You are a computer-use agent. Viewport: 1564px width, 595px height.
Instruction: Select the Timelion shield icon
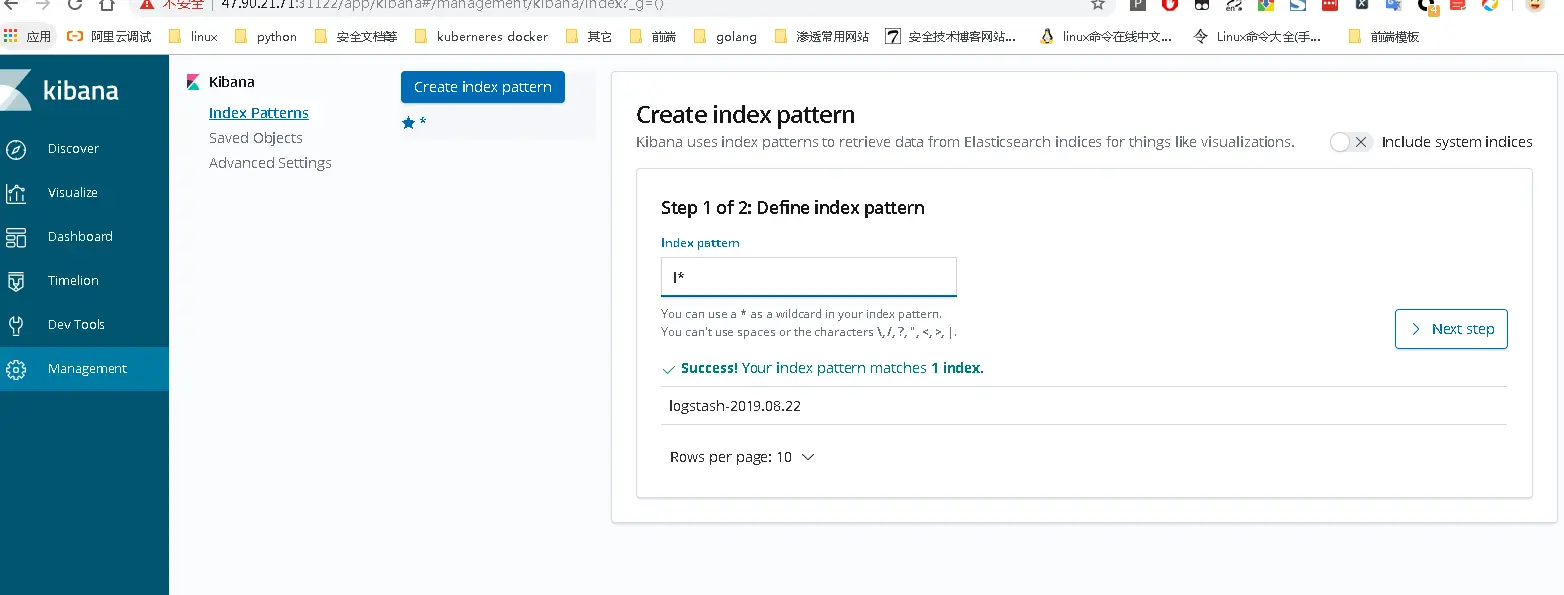pos(16,281)
